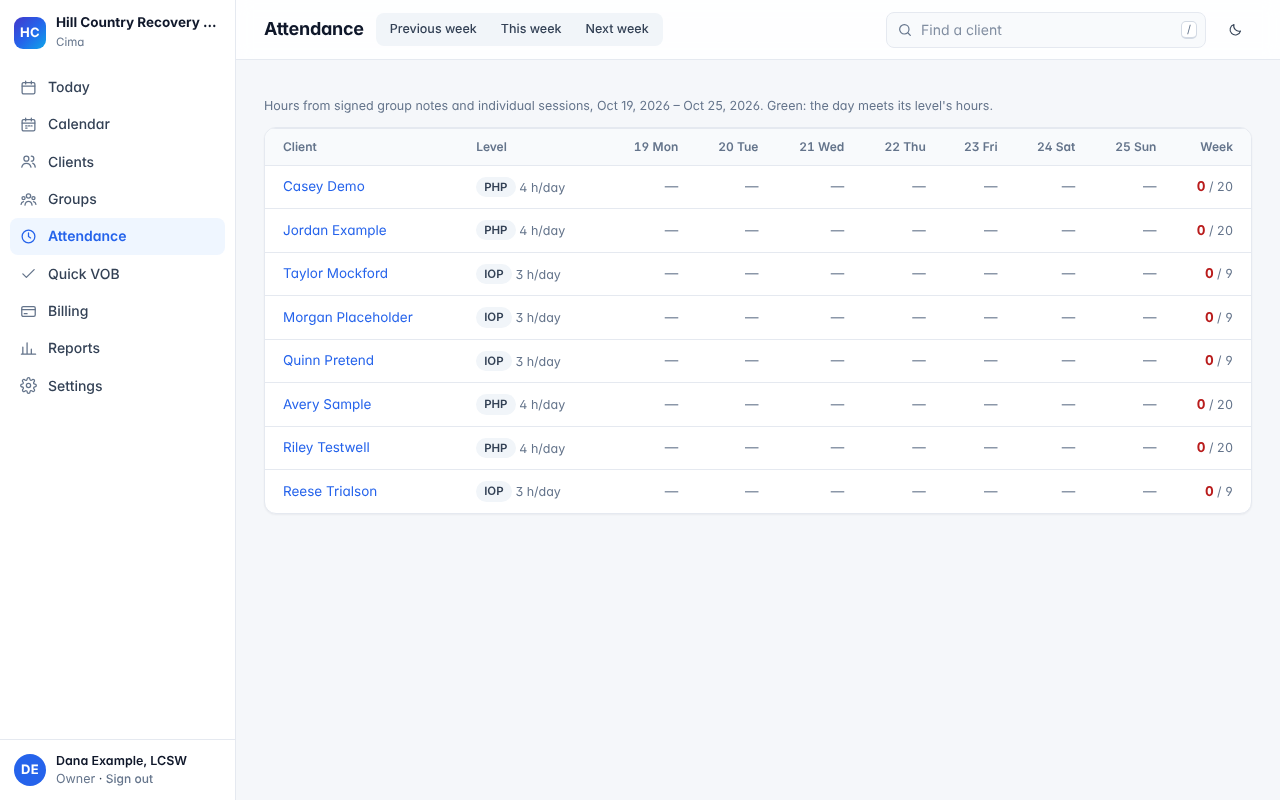Switch to Previous week
1280x800 pixels.
tap(433, 29)
